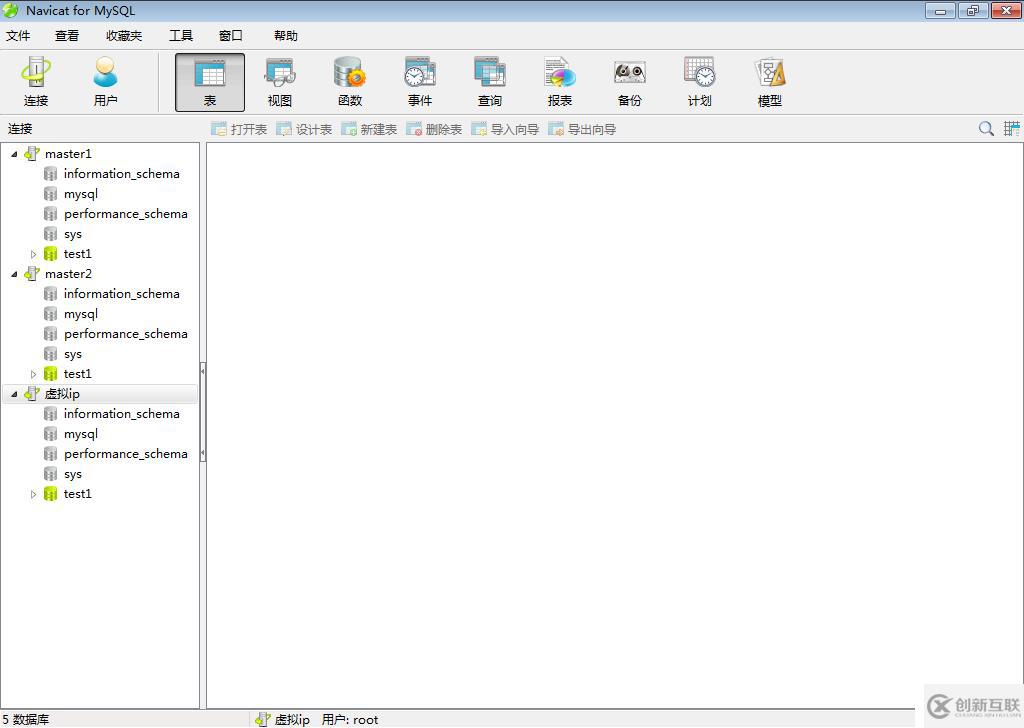Switch to the 视图 (View) objects
The height and width of the screenshot is (728, 1024).
pyautogui.click(x=280, y=82)
